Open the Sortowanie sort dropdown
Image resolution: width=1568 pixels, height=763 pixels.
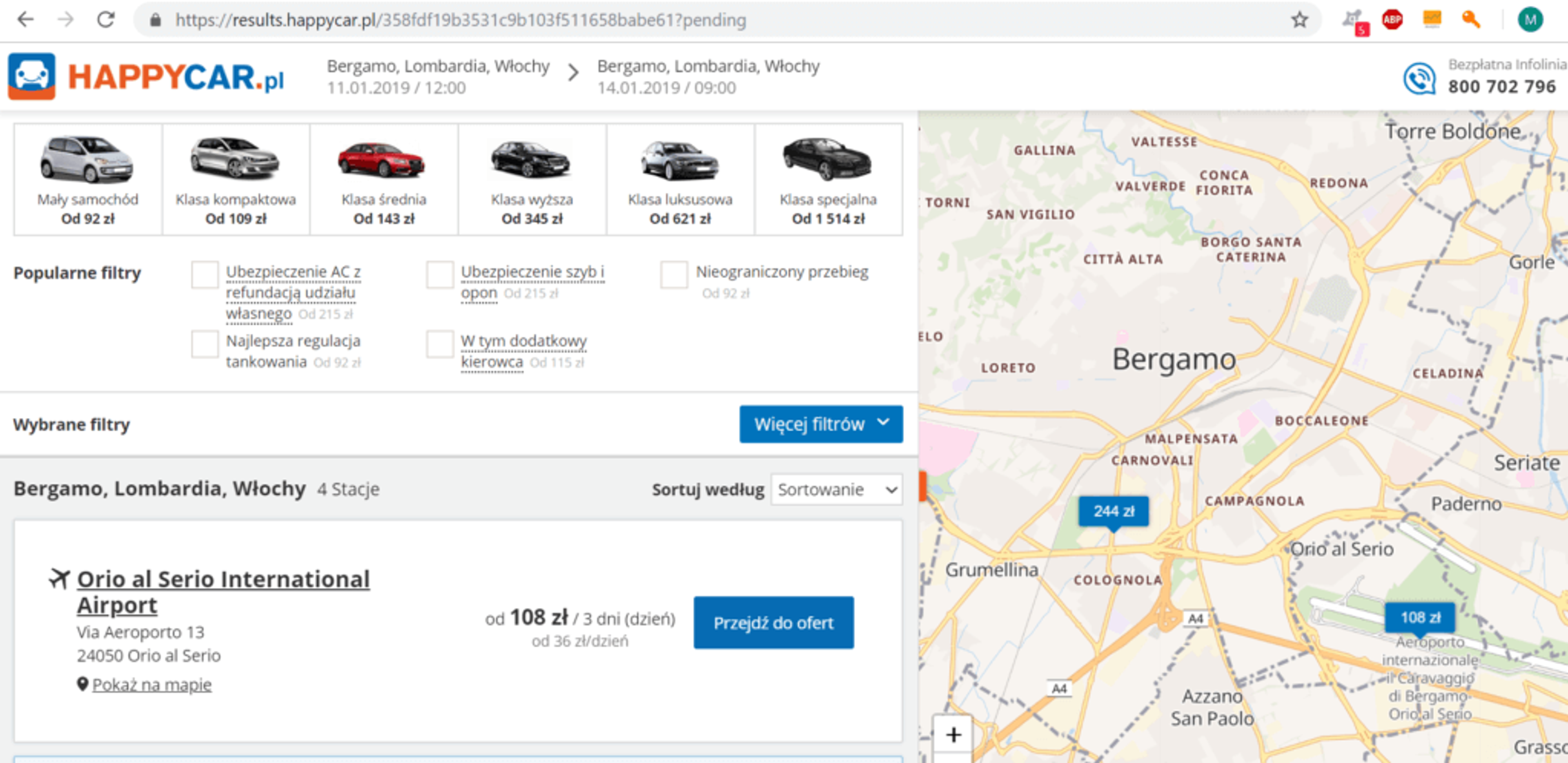click(x=836, y=490)
